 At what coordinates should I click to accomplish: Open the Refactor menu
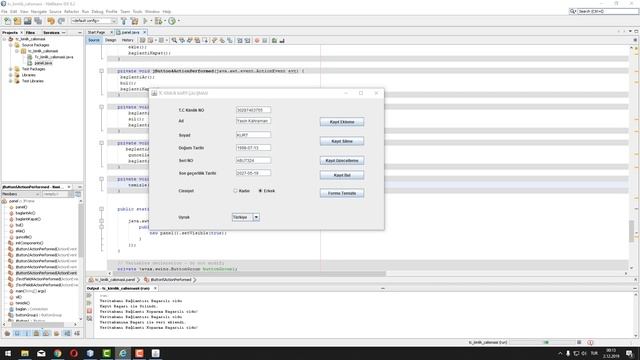point(71,11)
